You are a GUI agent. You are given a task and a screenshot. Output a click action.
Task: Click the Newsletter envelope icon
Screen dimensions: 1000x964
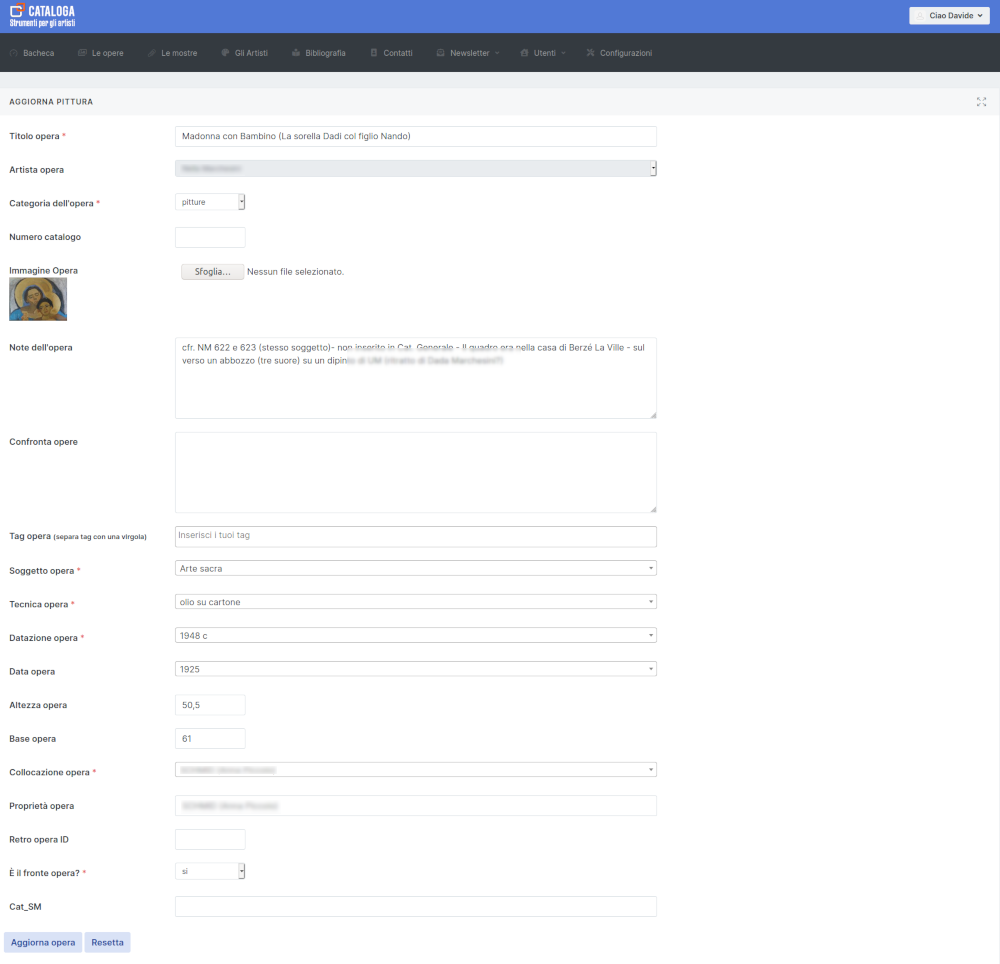click(441, 53)
